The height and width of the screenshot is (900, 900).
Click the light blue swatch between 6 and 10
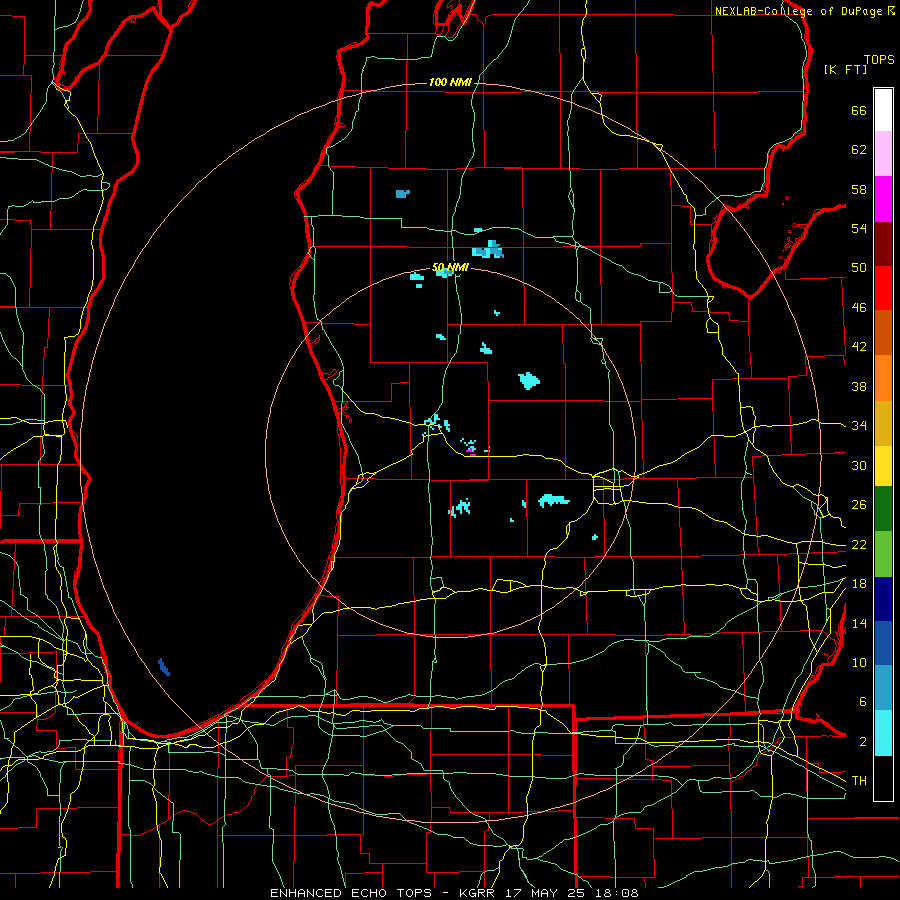[883, 688]
